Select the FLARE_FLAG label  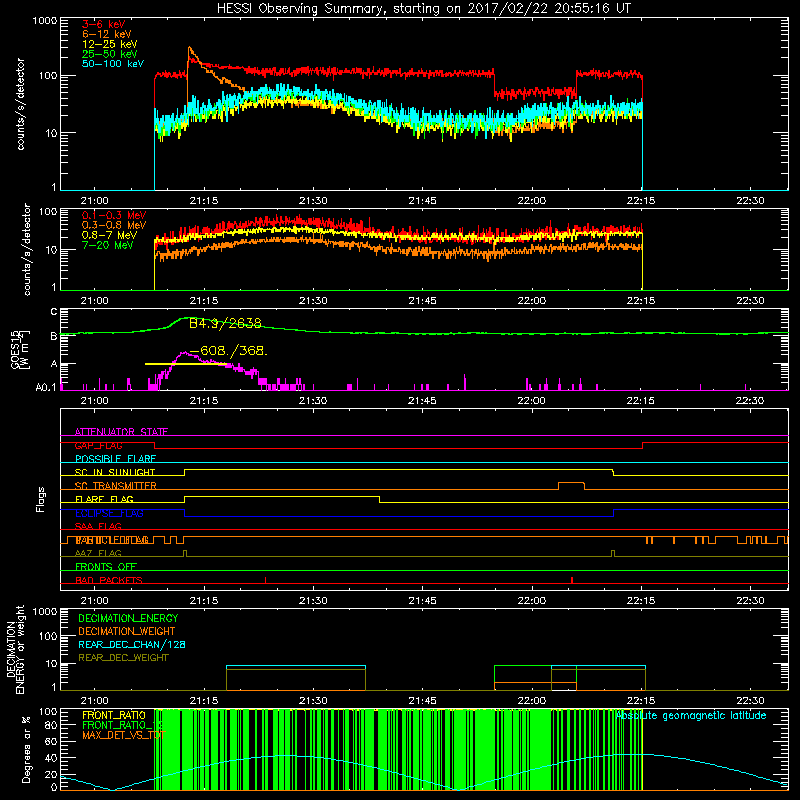click(x=104, y=499)
